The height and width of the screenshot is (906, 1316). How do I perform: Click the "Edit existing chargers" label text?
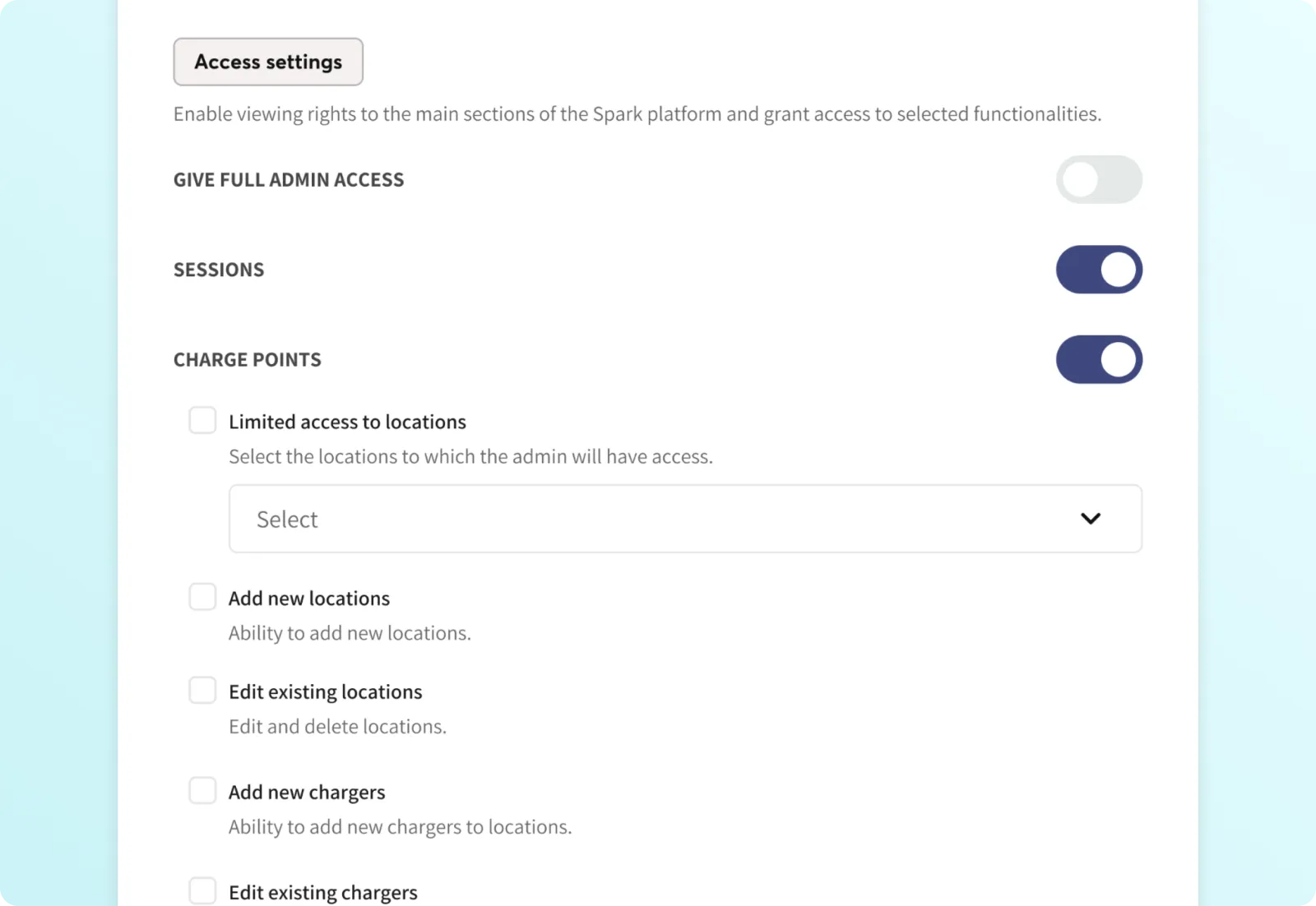[x=323, y=893]
